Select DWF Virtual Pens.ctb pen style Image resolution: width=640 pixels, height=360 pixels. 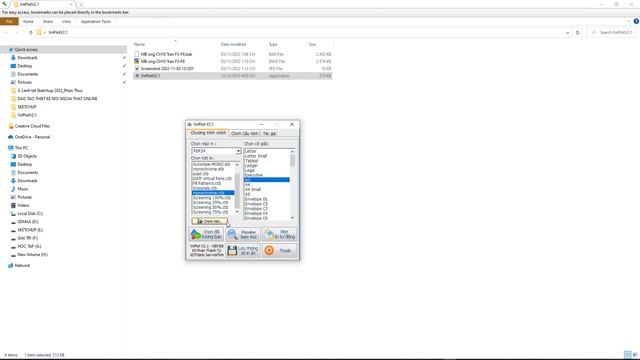click(x=213, y=179)
